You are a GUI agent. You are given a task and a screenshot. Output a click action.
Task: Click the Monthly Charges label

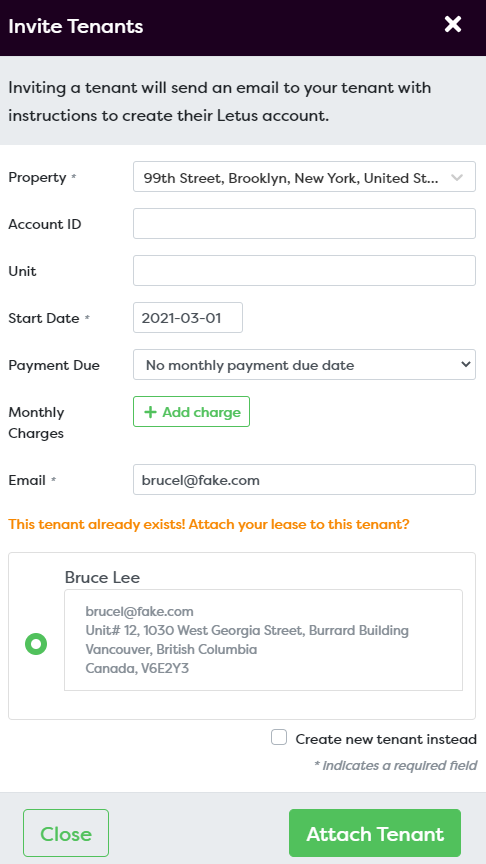click(36, 423)
